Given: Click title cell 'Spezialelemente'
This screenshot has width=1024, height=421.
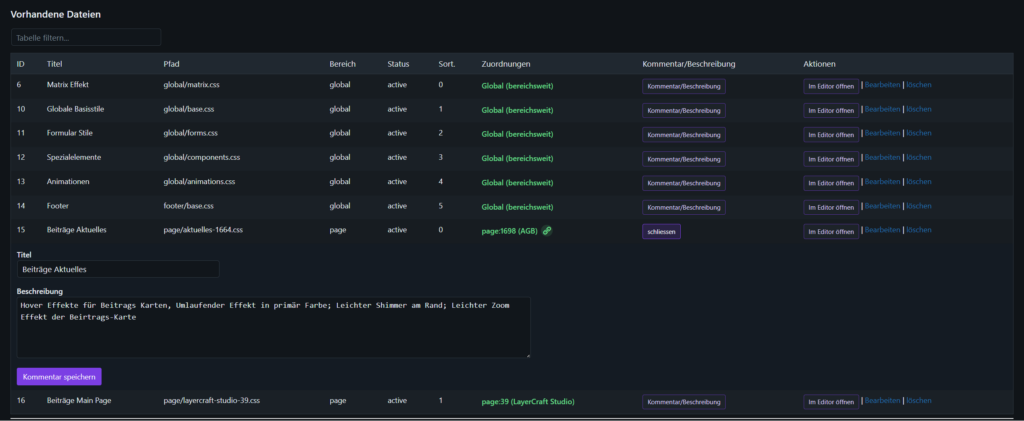Looking at the screenshot, I should [74, 157].
